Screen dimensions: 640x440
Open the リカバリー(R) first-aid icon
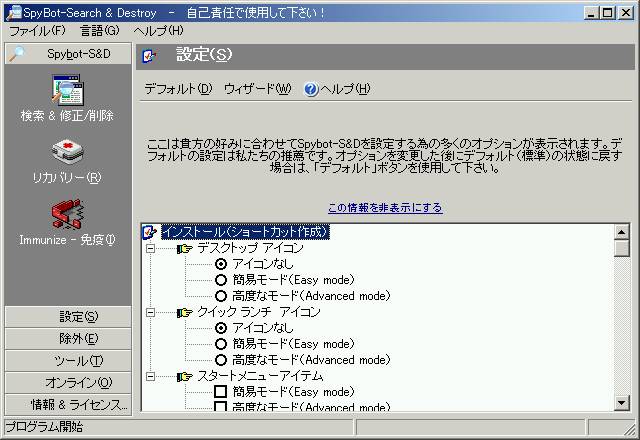coord(68,151)
